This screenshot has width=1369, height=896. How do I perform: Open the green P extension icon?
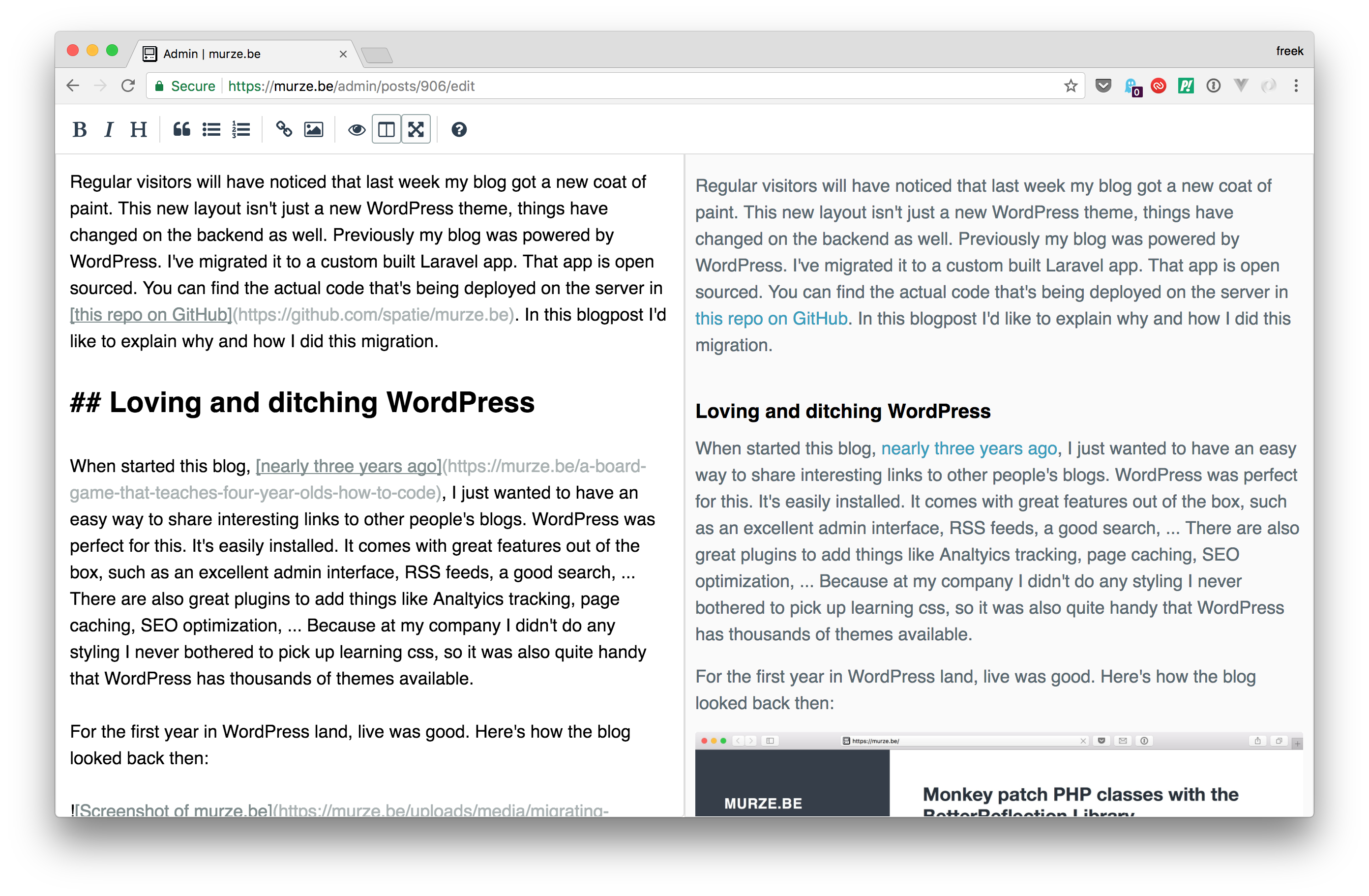pyautogui.click(x=1186, y=86)
